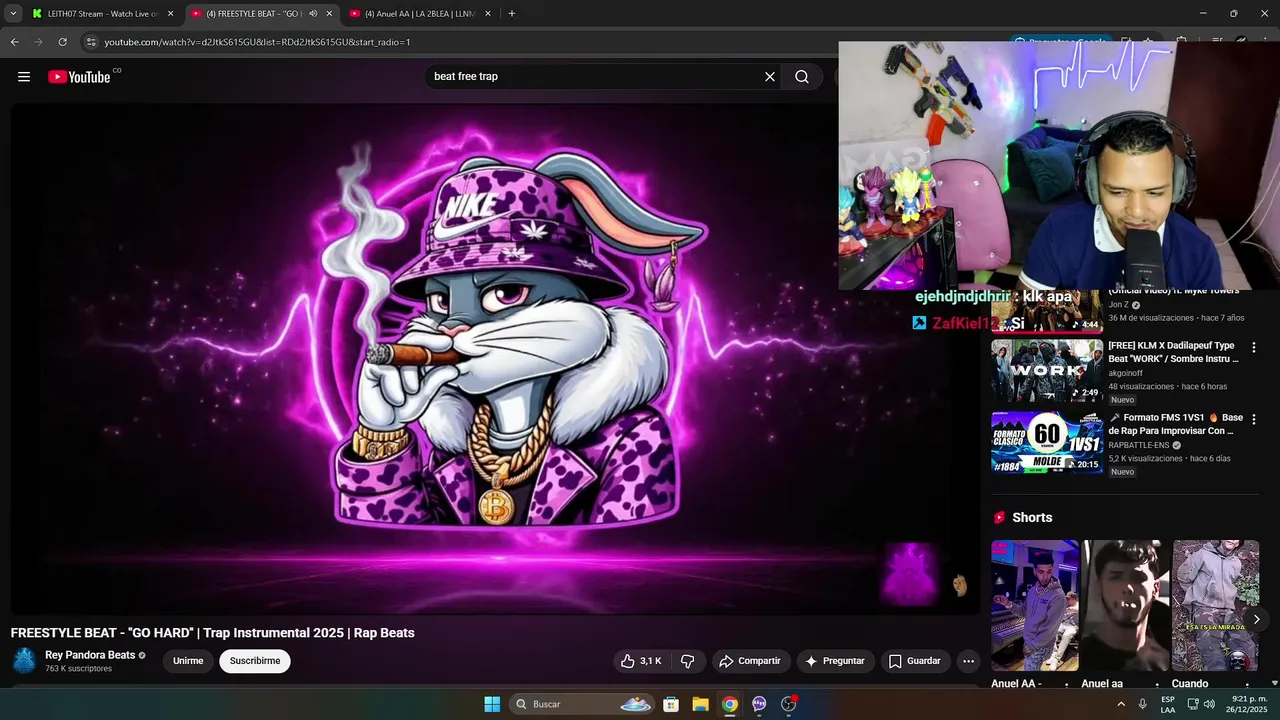Open the RAPBATTLE-ENS channel name
This screenshot has height=720, width=1280.
[1138, 445]
